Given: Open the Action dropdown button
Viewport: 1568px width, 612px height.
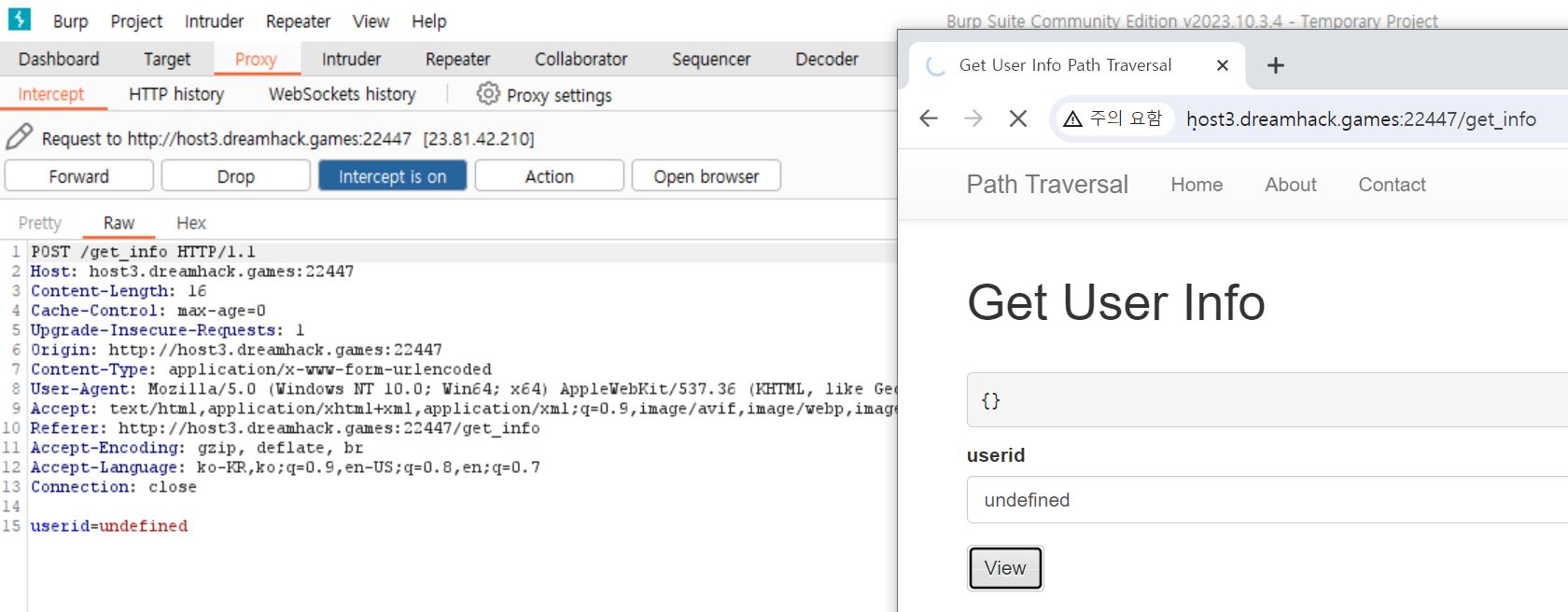Looking at the screenshot, I should [x=550, y=176].
